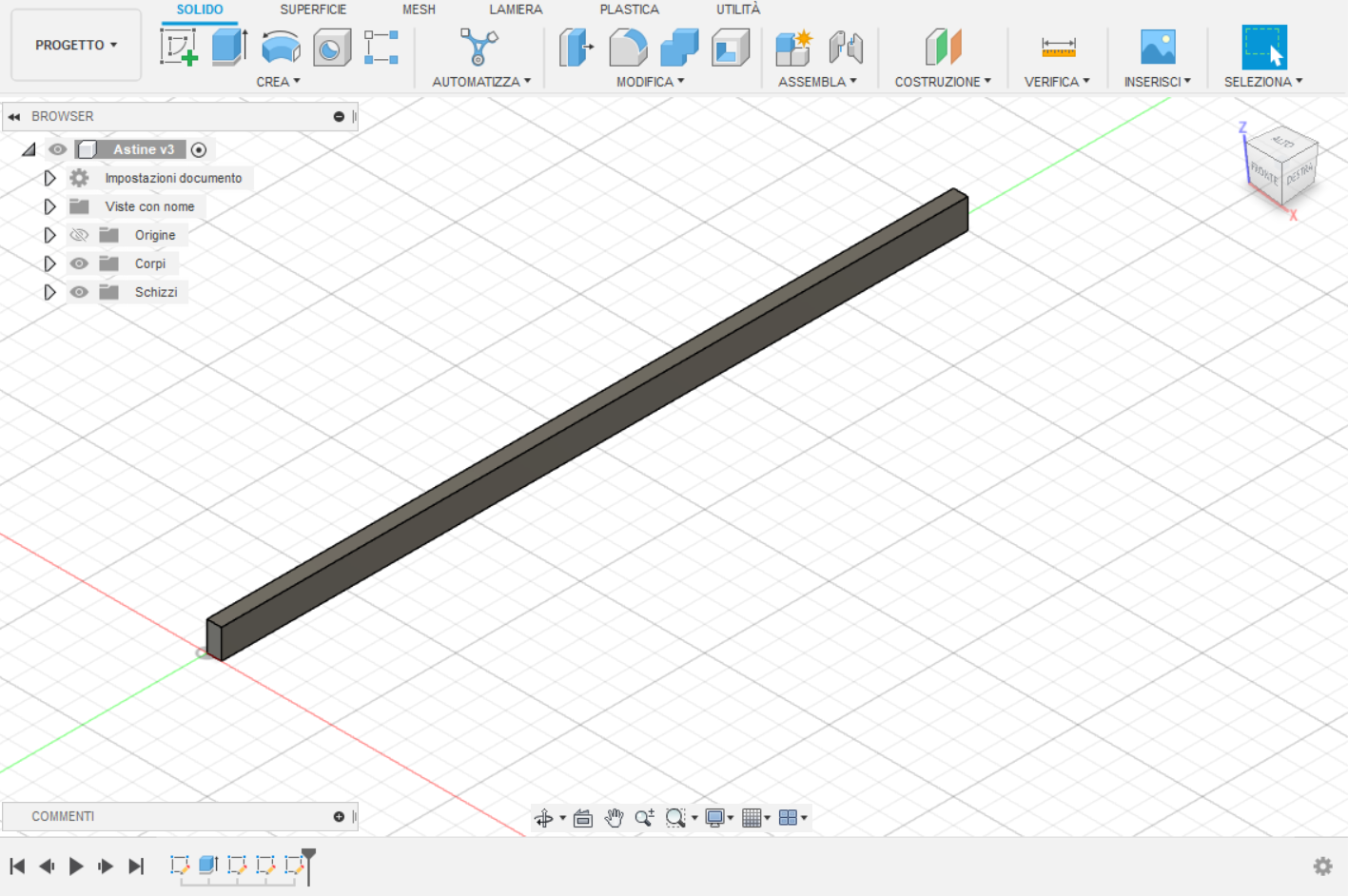Hide the Corpi folder
The width and height of the screenshot is (1348, 896).
click(x=79, y=263)
